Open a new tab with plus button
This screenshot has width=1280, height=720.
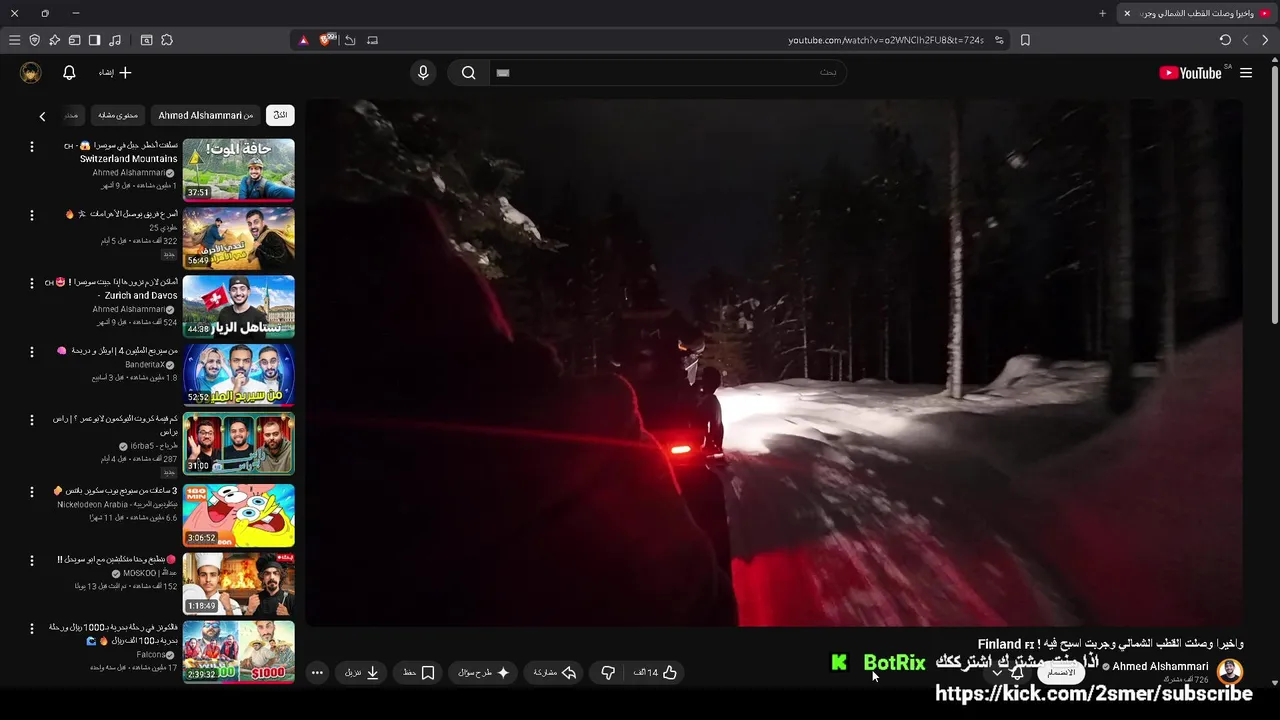click(1102, 13)
